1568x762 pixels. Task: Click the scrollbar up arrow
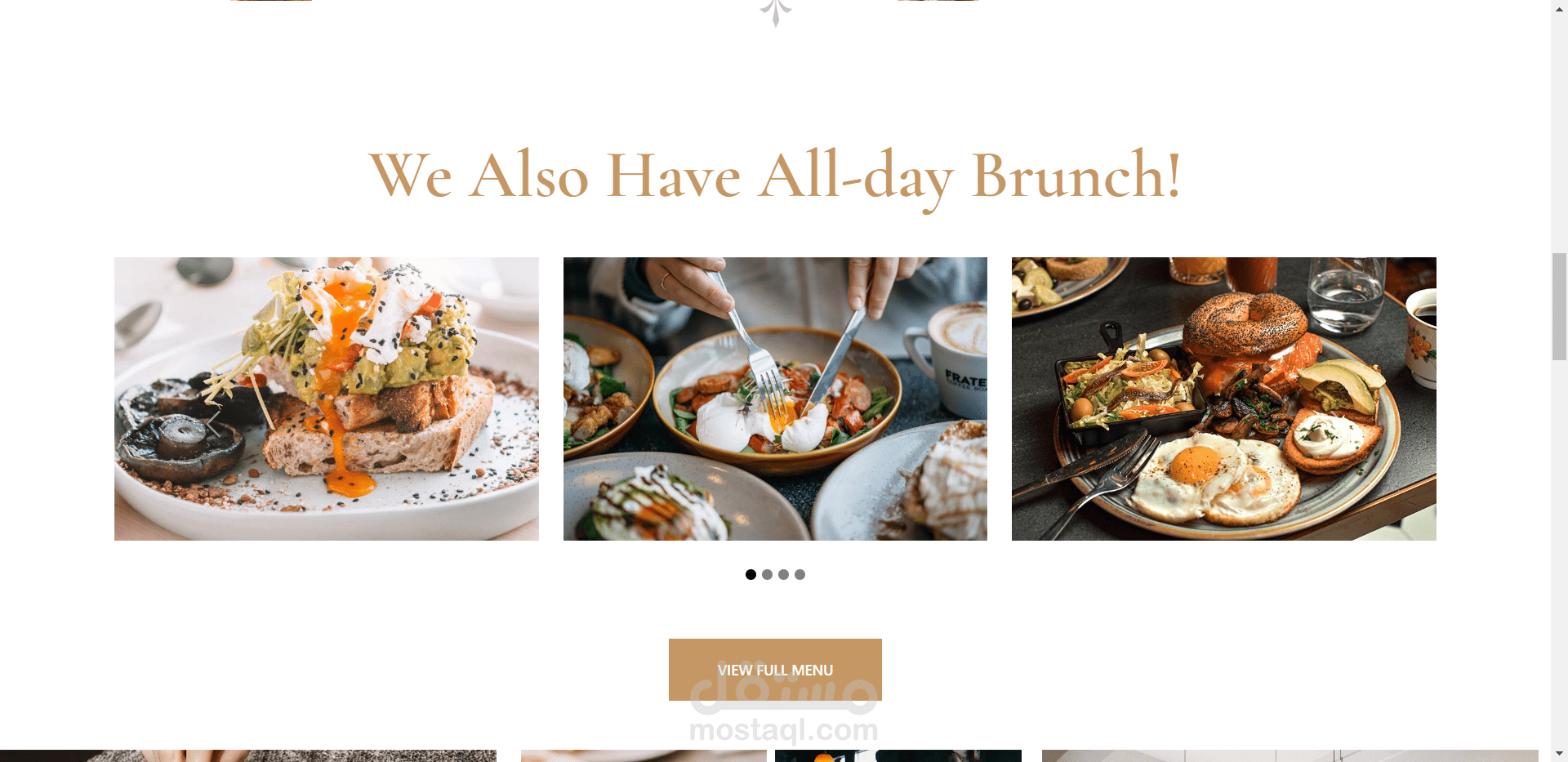click(1559, 7)
